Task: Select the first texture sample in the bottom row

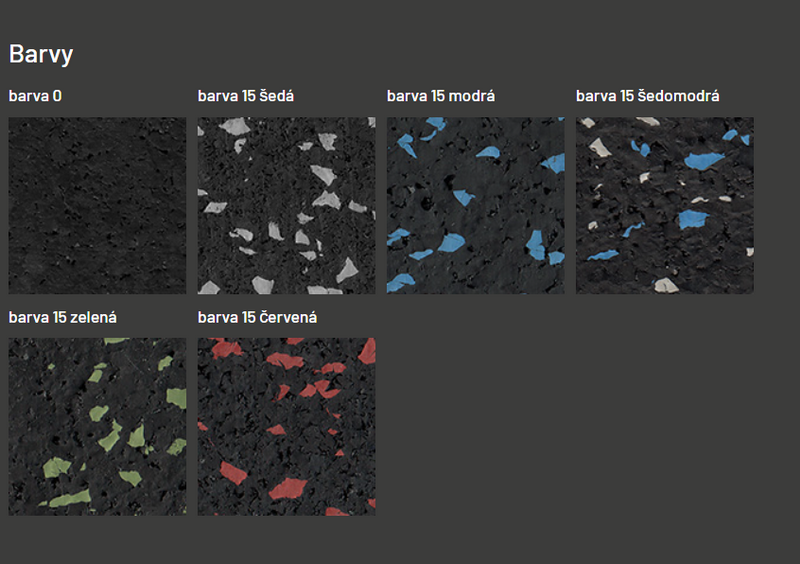Action: coord(97,426)
